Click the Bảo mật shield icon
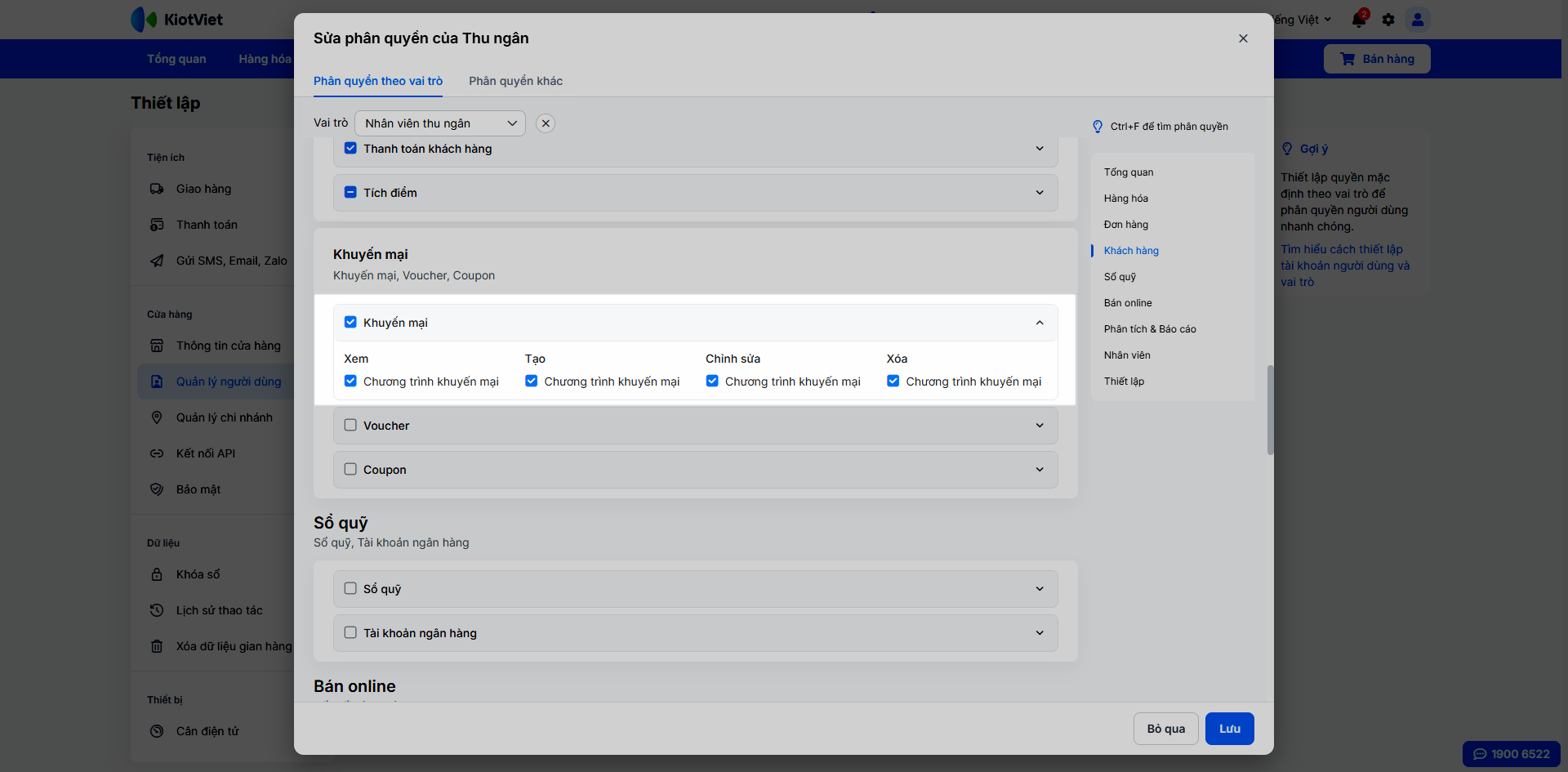 tap(157, 489)
